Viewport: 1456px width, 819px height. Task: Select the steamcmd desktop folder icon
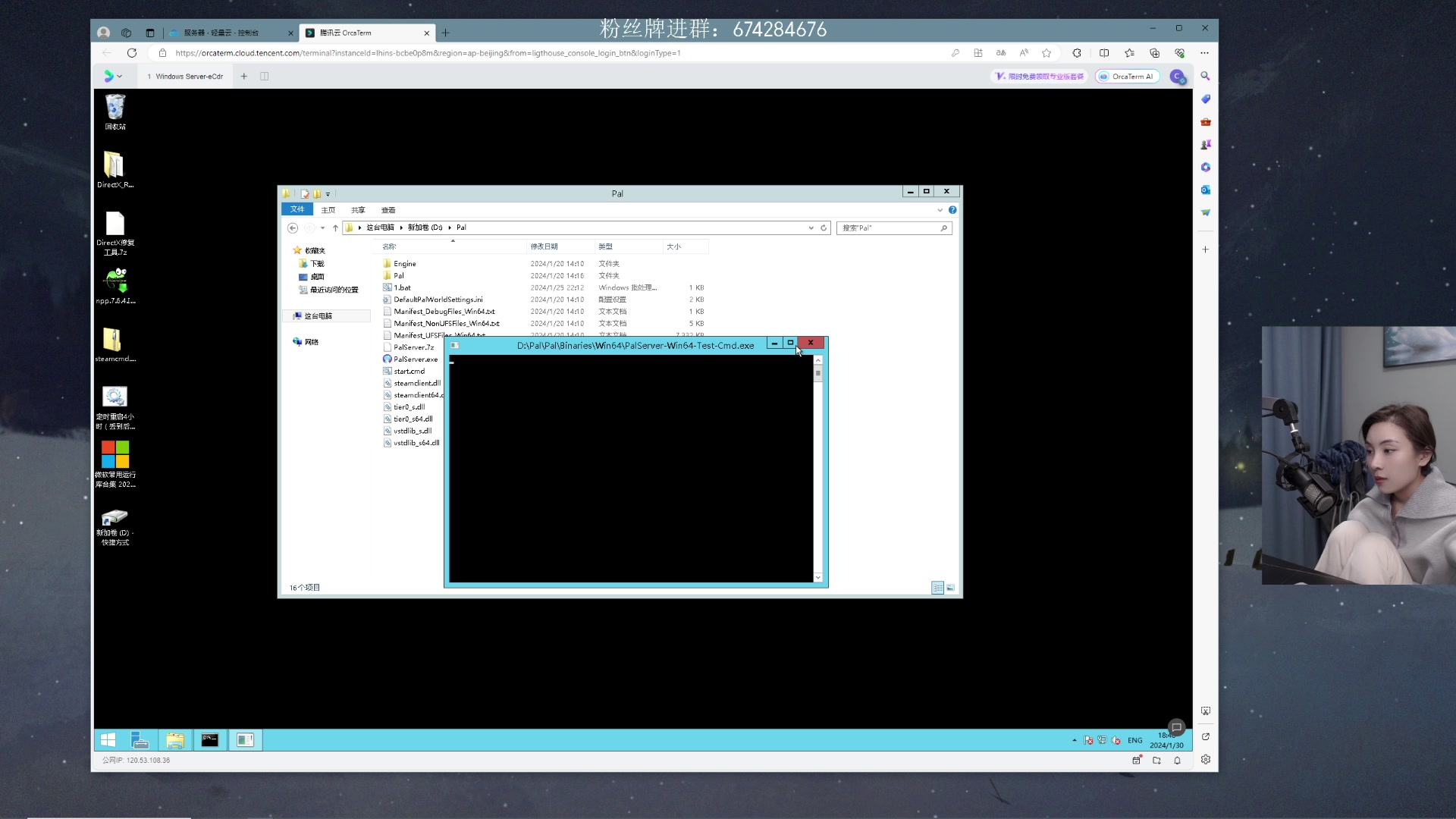[115, 344]
